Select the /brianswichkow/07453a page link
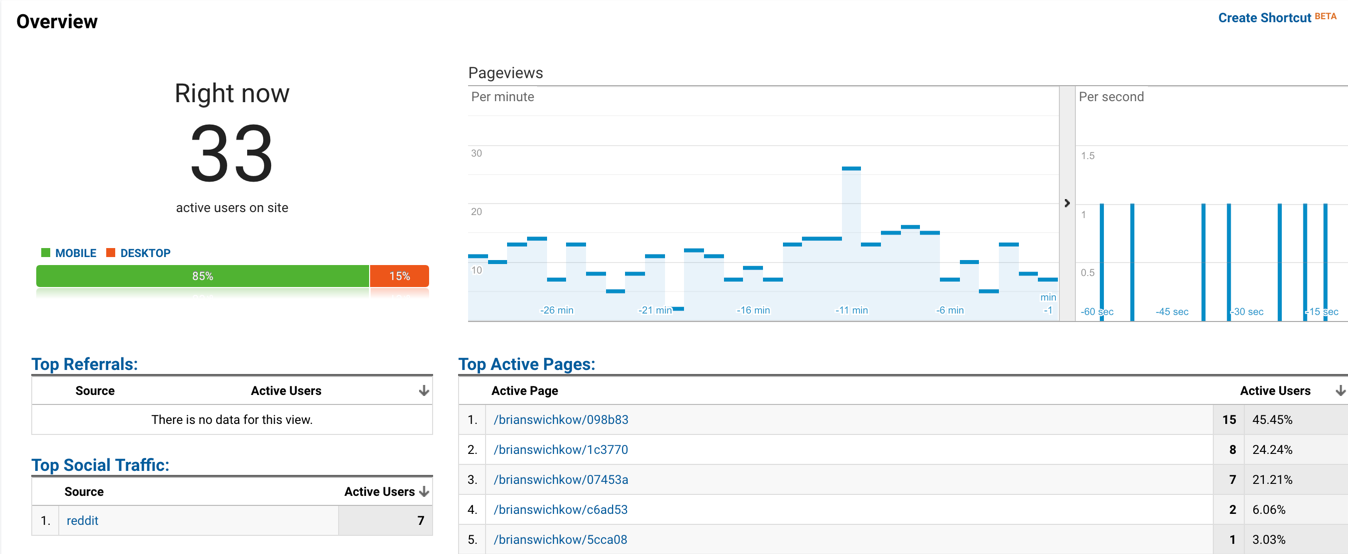This screenshot has width=1348, height=554. click(x=560, y=480)
